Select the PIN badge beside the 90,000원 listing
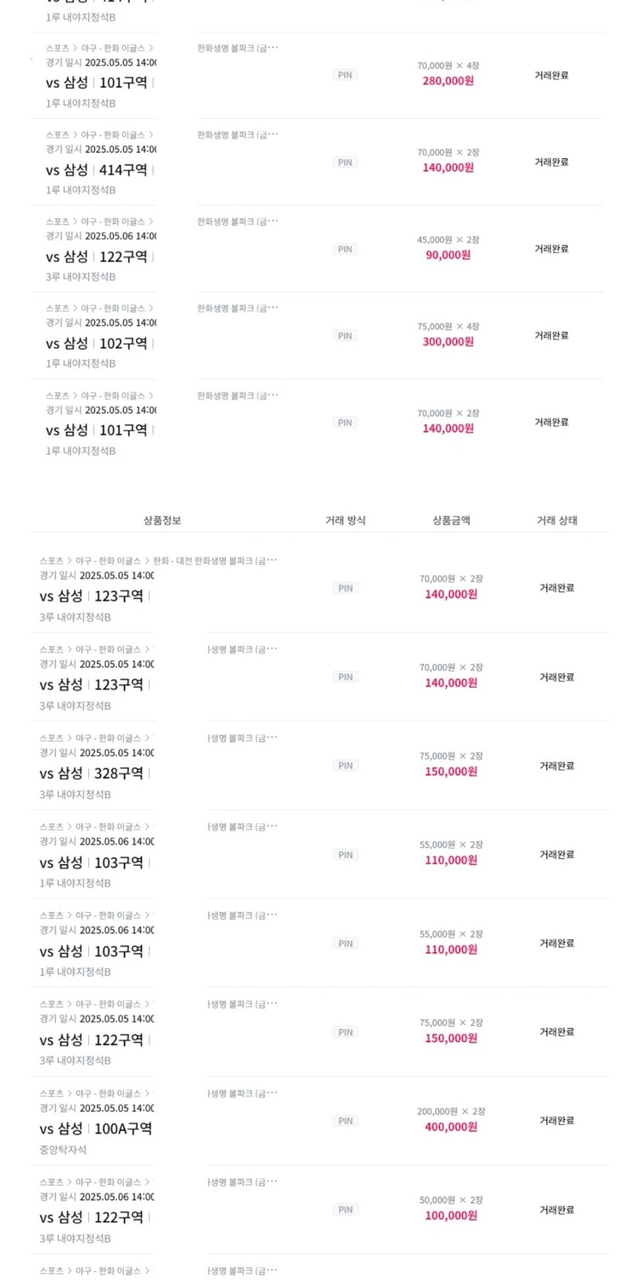Image resolution: width=640 pixels, height=1280 pixels. tap(345, 249)
